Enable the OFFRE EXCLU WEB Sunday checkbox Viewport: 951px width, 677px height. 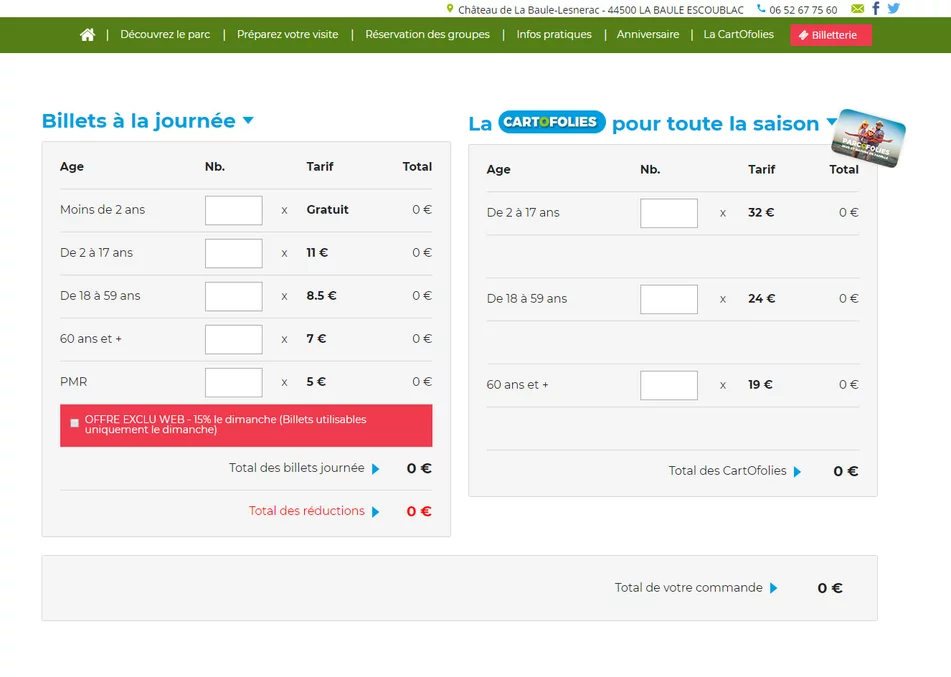tap(74, 423)
